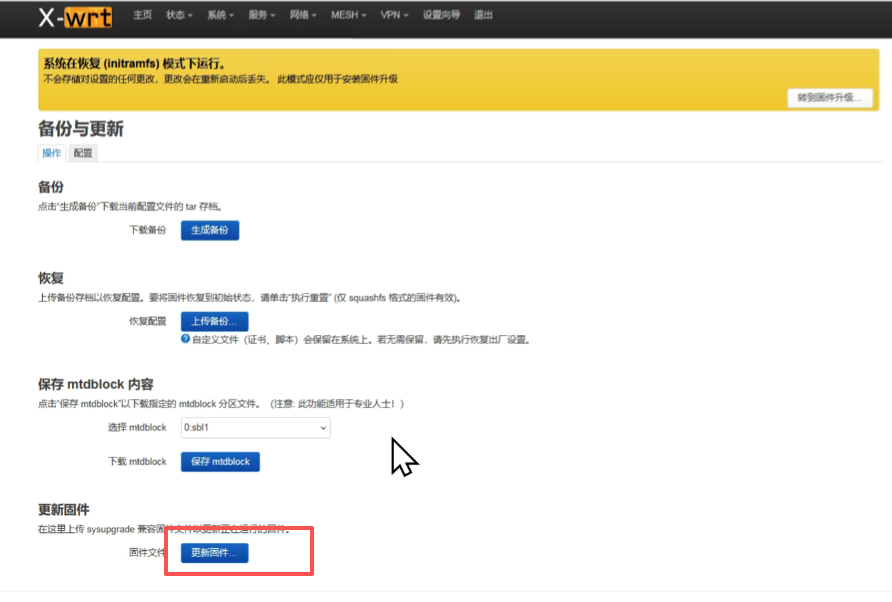Click the 上传备份 button
This screenshot has width=892, height=602.
212,321
